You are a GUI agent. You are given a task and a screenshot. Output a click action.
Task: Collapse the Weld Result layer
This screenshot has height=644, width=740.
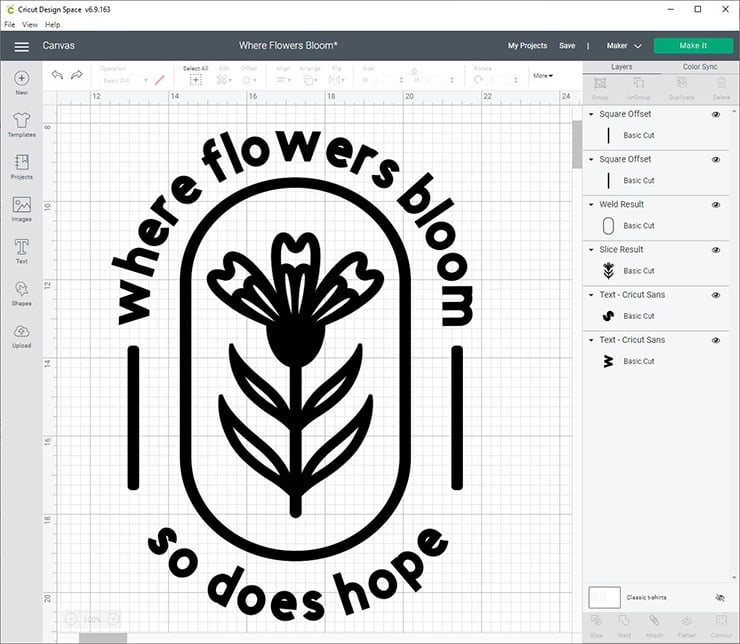click(x=591, y=205)
